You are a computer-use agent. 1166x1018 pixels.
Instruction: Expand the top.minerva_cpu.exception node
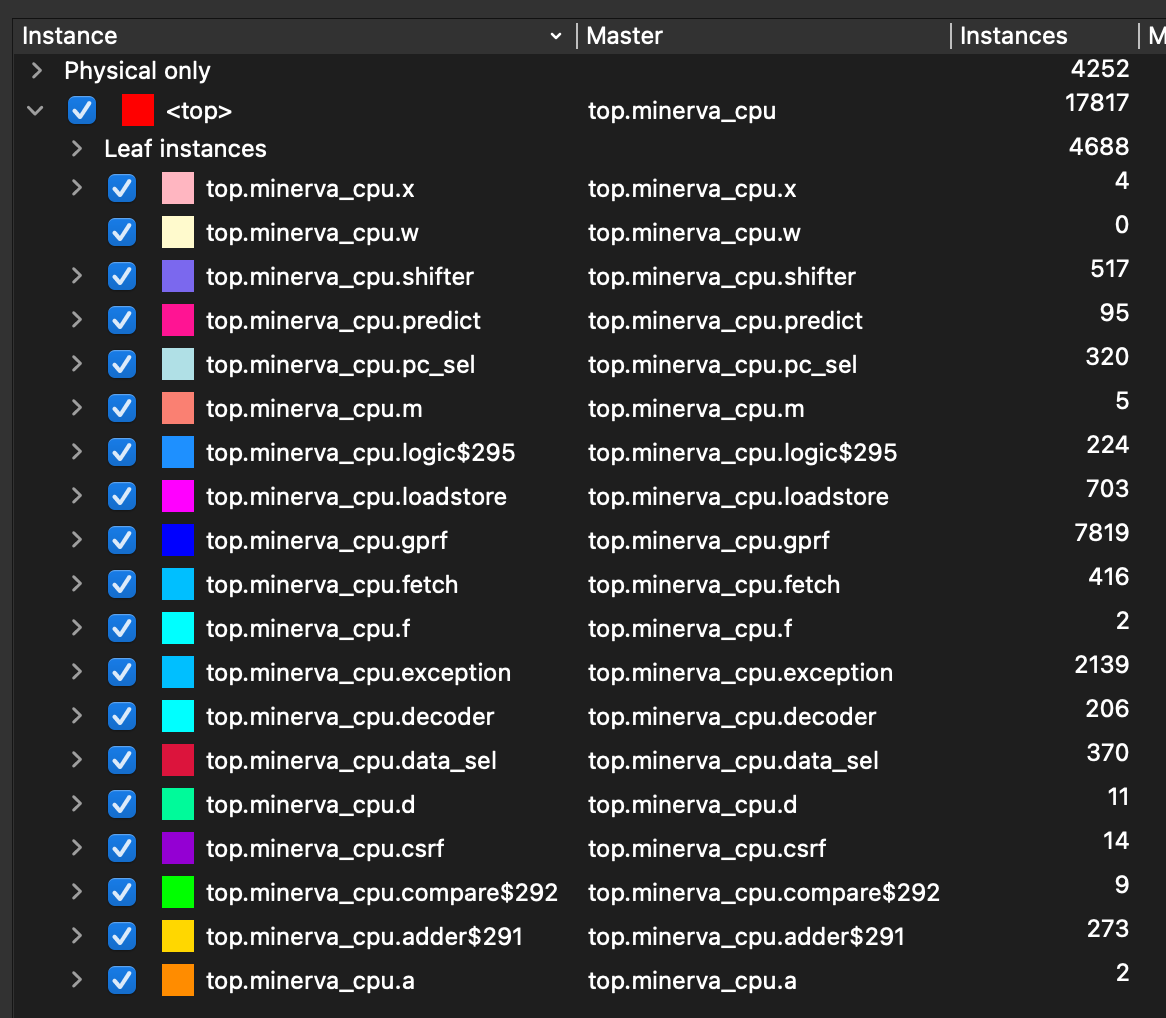(x=76, y=673)
